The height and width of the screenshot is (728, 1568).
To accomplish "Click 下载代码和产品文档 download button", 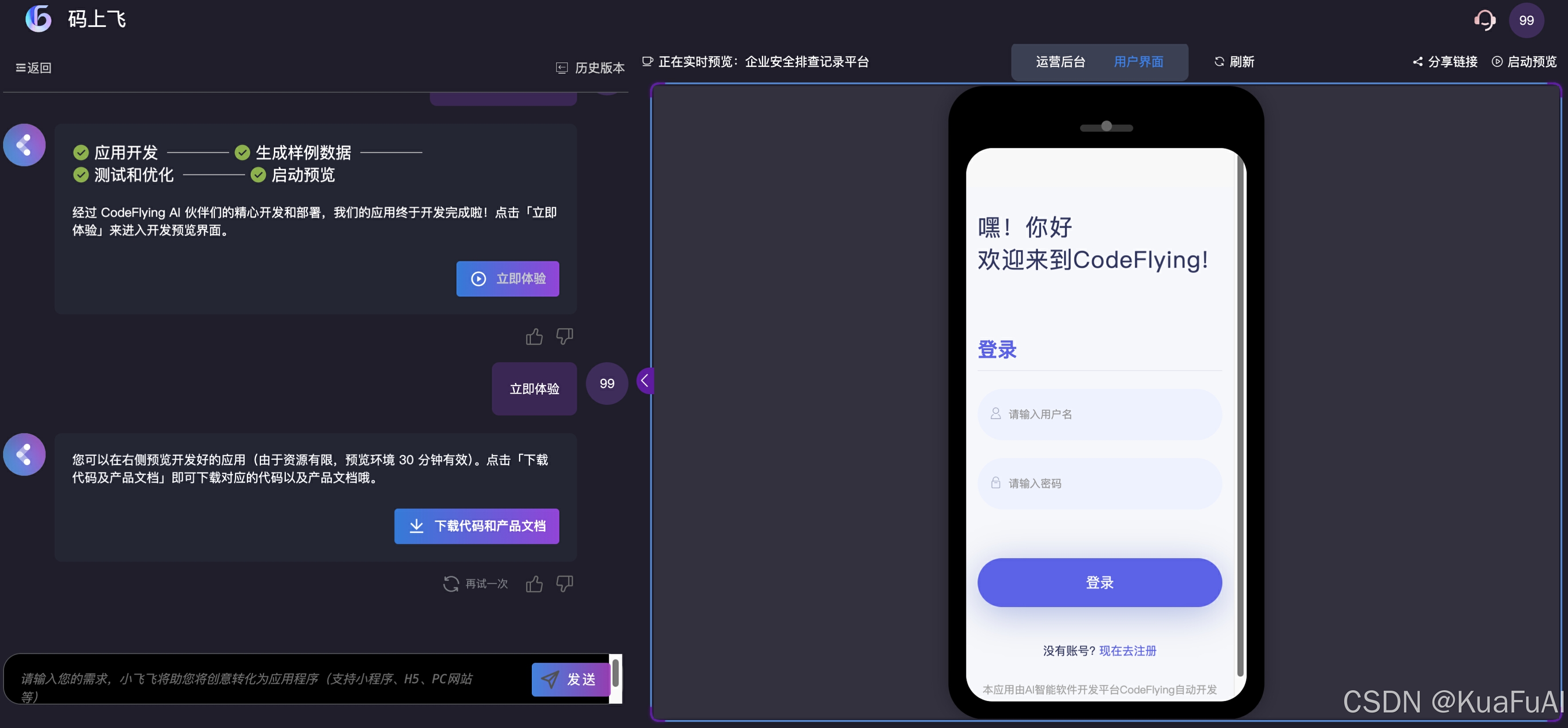I will point(477,526).
